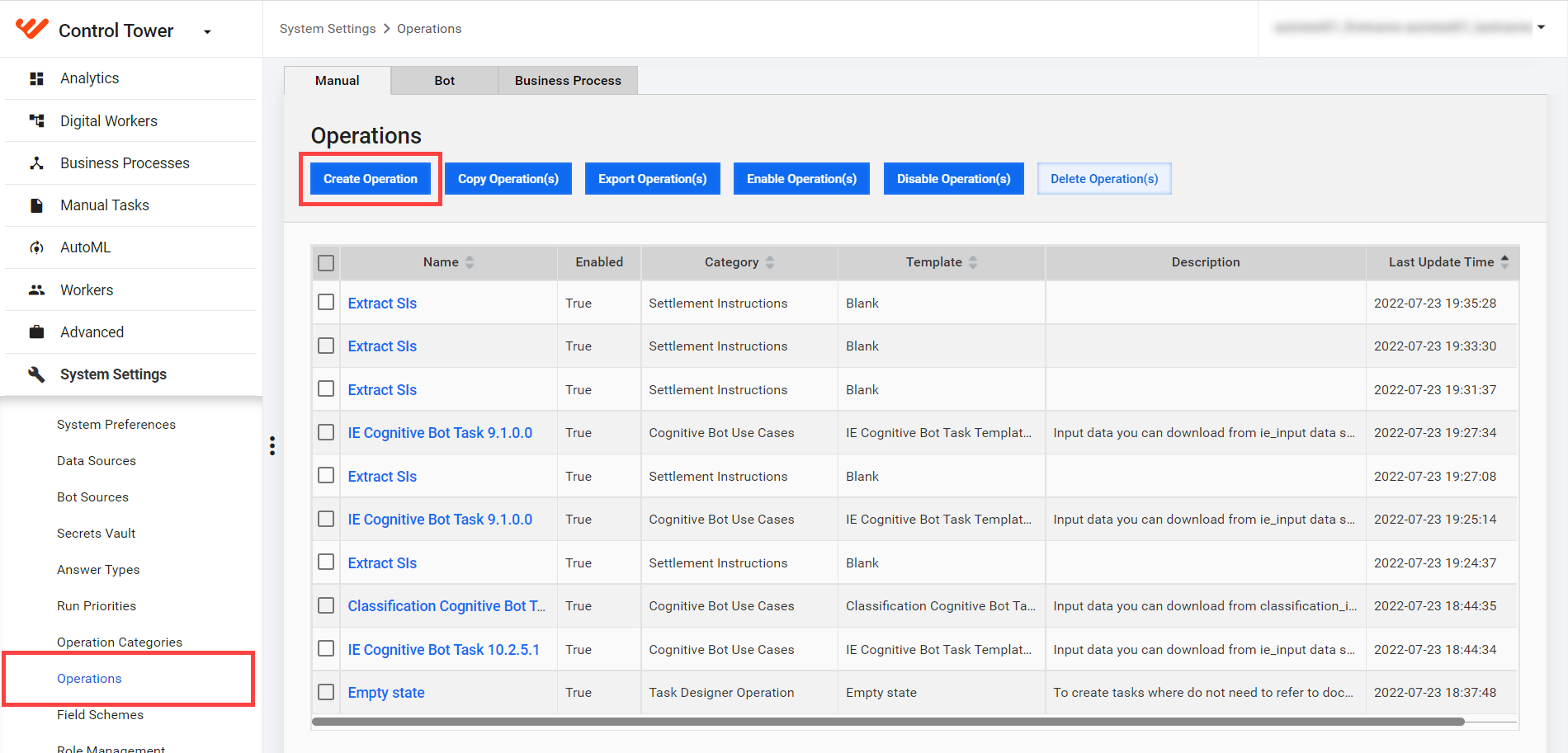The image size is (1568, 753).
Task: Click the Export Operation(s) button
Action: (653, 179)
